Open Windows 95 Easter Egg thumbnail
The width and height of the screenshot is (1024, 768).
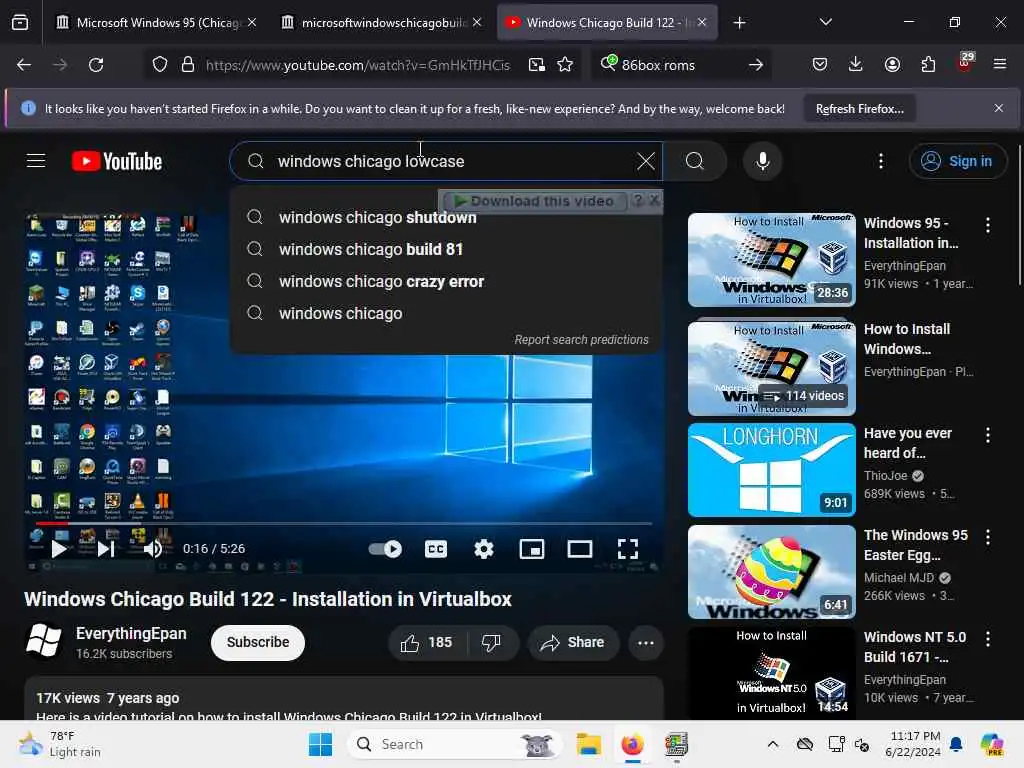click(x=771, y=571)
